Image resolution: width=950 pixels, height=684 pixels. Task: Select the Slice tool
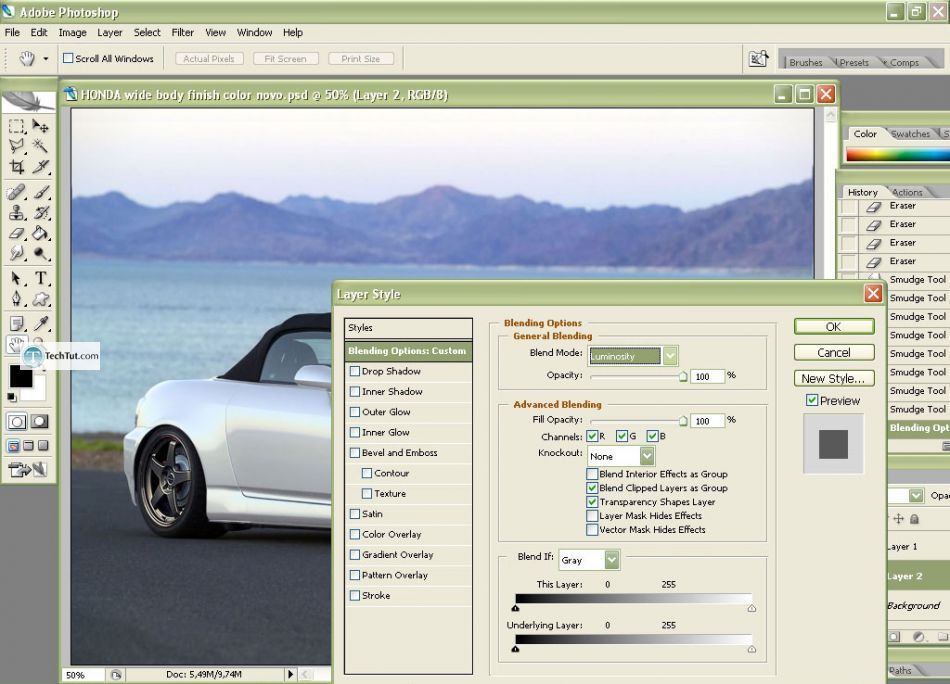[40, 167]
